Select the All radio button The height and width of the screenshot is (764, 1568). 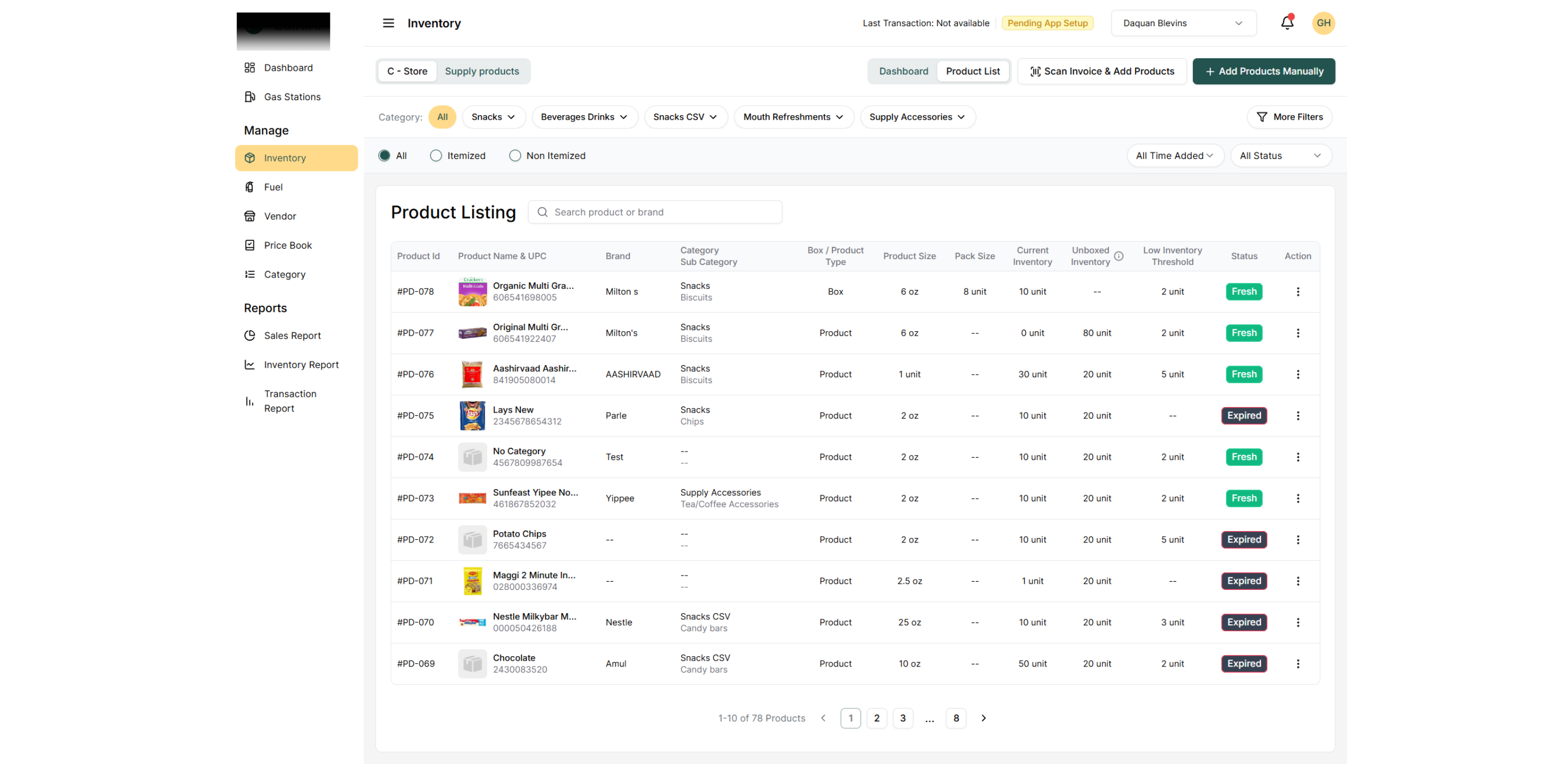click(x=384, y=156)
